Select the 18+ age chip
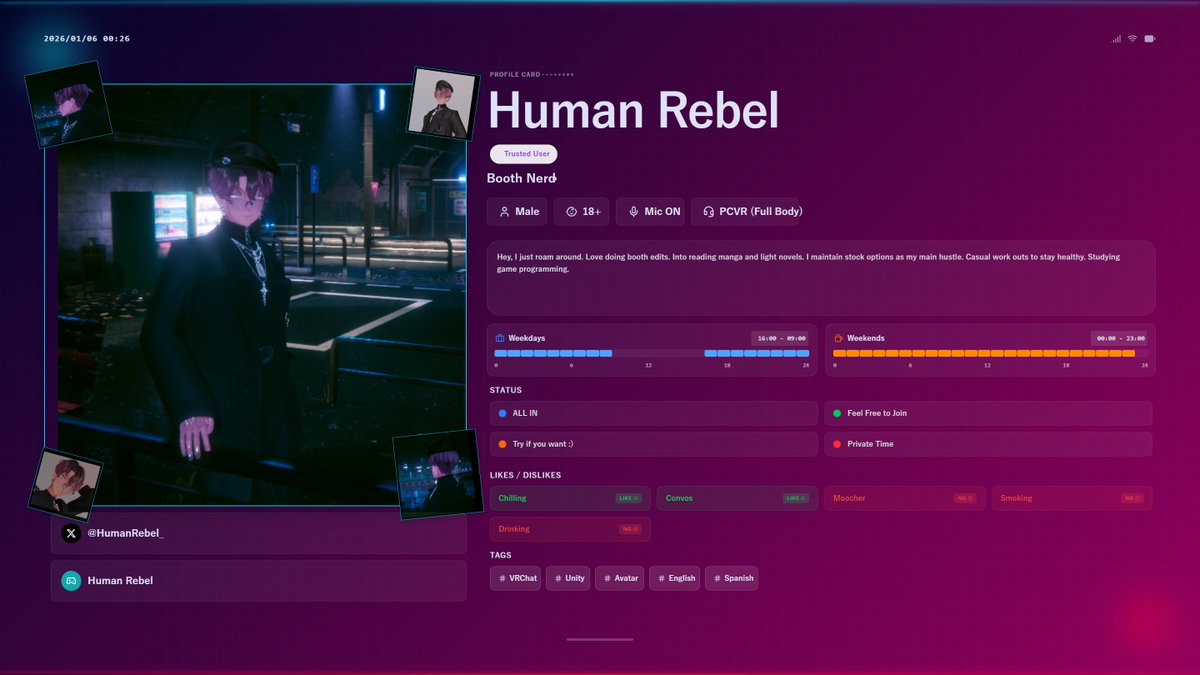Screen dimensions: 1200x675 tap(583, 212)
